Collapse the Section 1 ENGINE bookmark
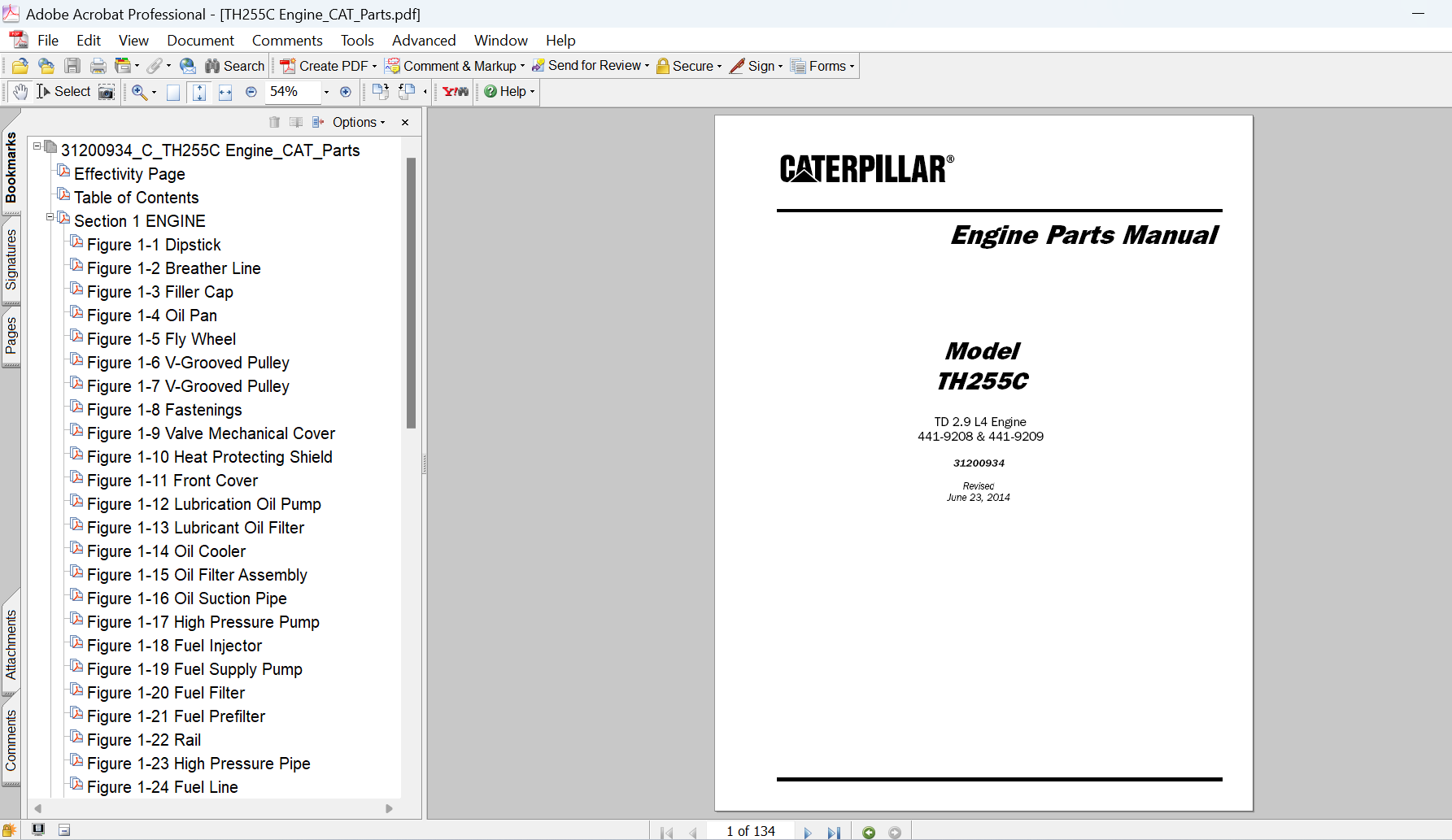The width and height of the screenshot is (1452, 840). (x=50, y=217)
